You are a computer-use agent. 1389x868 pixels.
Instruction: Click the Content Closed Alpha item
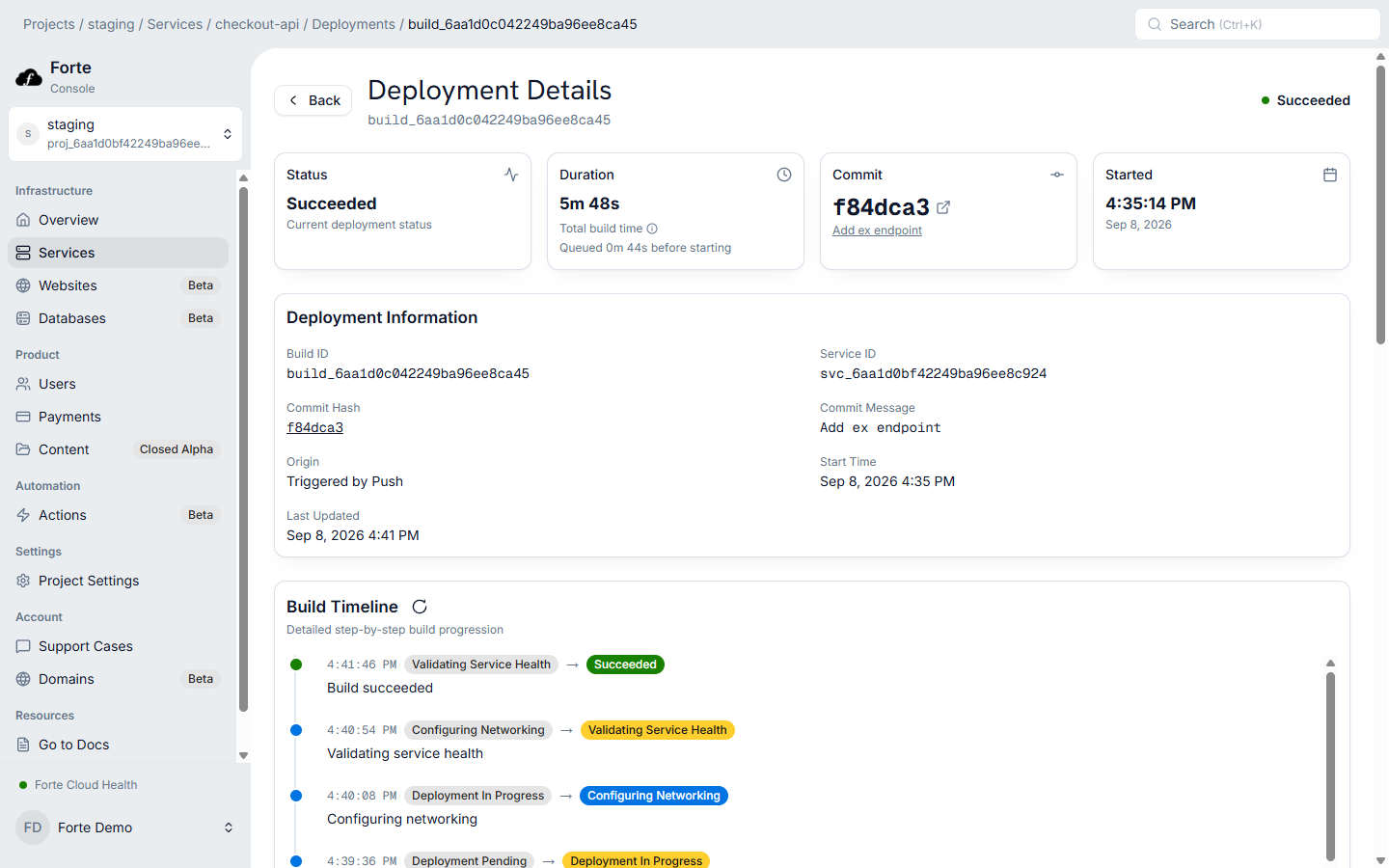tap(118, 449)
